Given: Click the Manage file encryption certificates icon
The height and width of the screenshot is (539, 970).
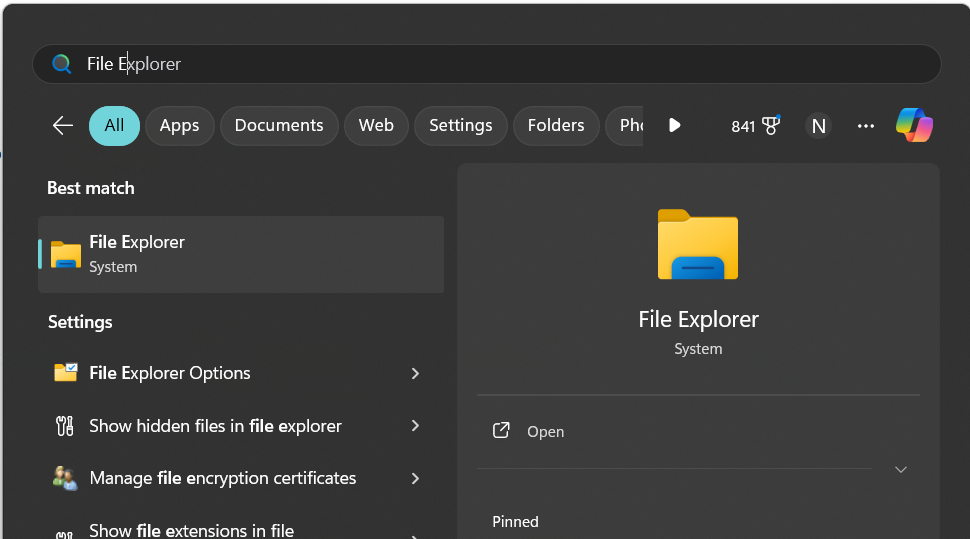Looking at the screenshot, I should pos(65,478).
